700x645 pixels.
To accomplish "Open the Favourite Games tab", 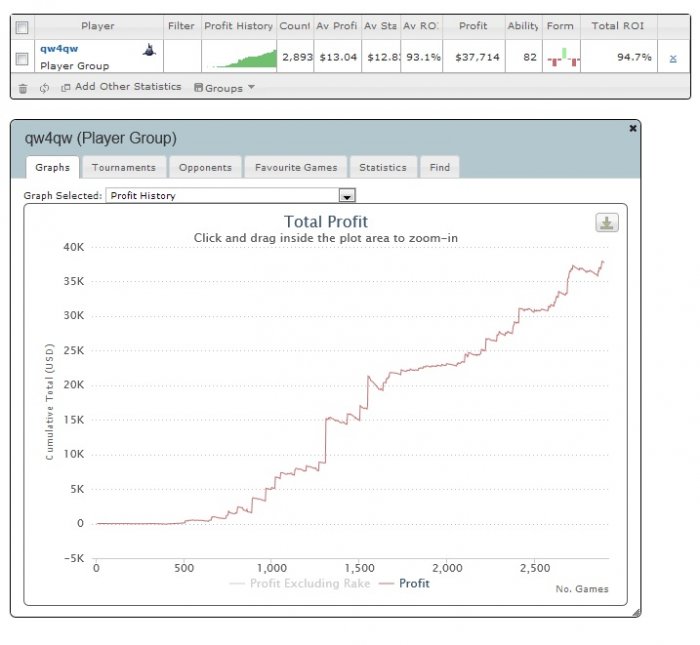I will click(x=296, y=167).
